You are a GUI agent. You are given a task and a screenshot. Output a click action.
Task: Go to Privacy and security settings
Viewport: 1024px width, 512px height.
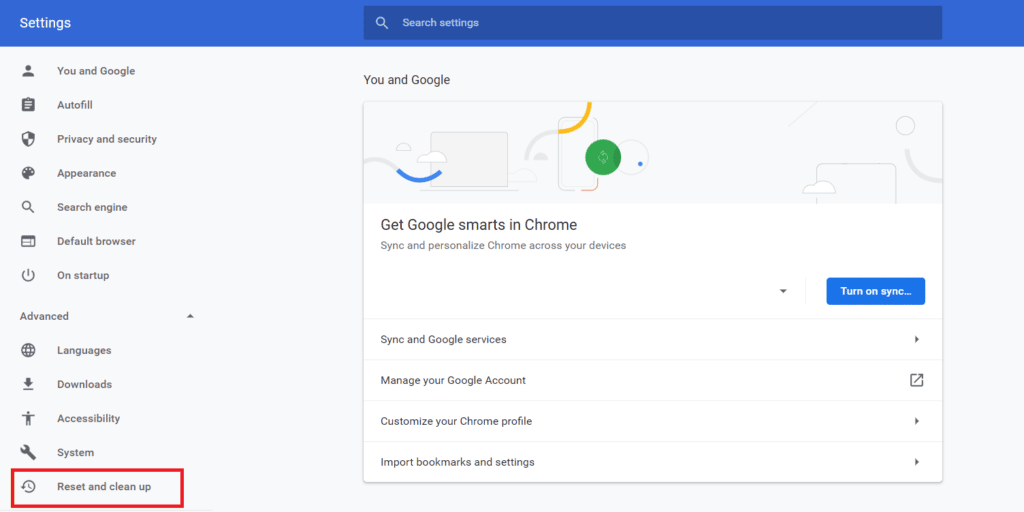click(x=107, y=139)
